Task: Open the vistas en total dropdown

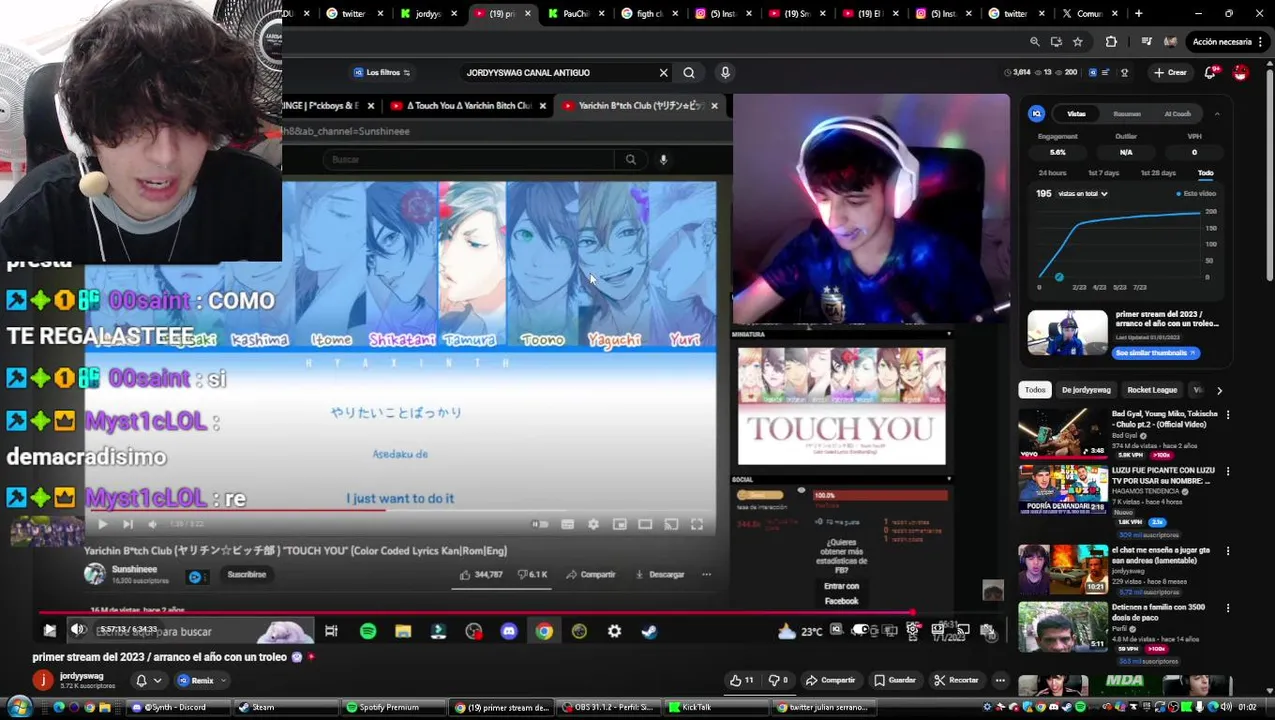Action: coord(1084,194)
